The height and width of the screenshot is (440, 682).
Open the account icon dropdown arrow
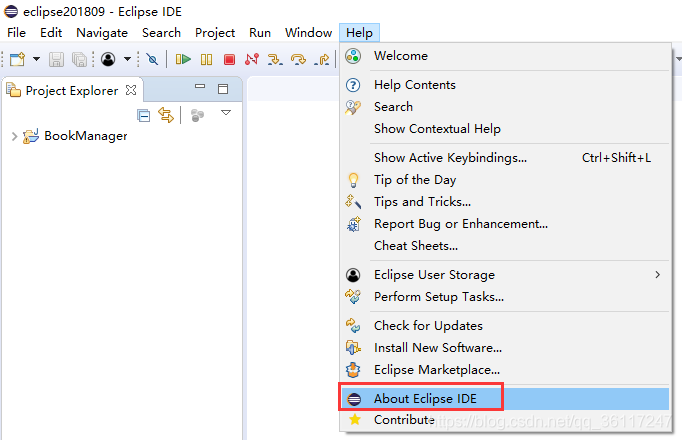pyautogui.click(x=127, y=59)
